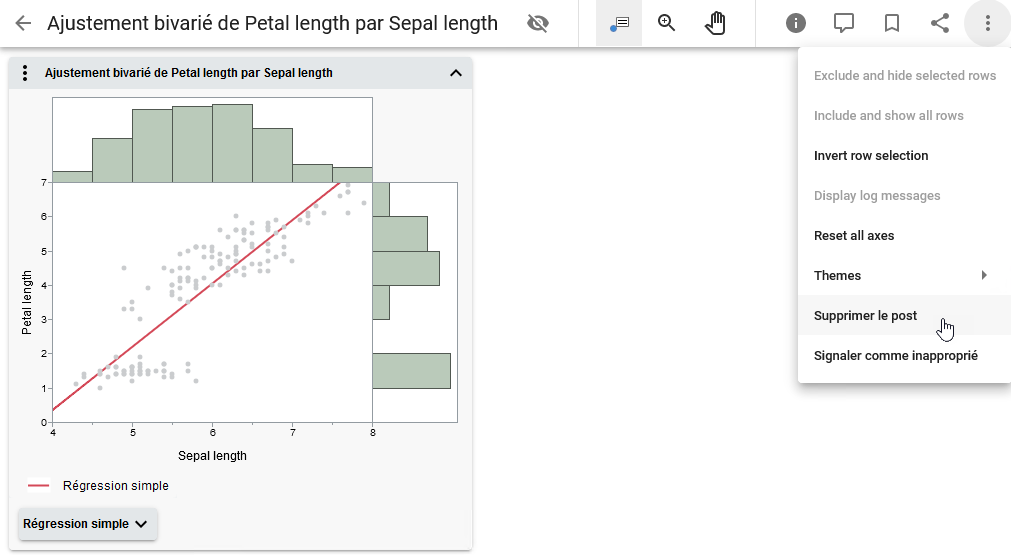
Task: Open the info details icon
Action: (796, 23)
